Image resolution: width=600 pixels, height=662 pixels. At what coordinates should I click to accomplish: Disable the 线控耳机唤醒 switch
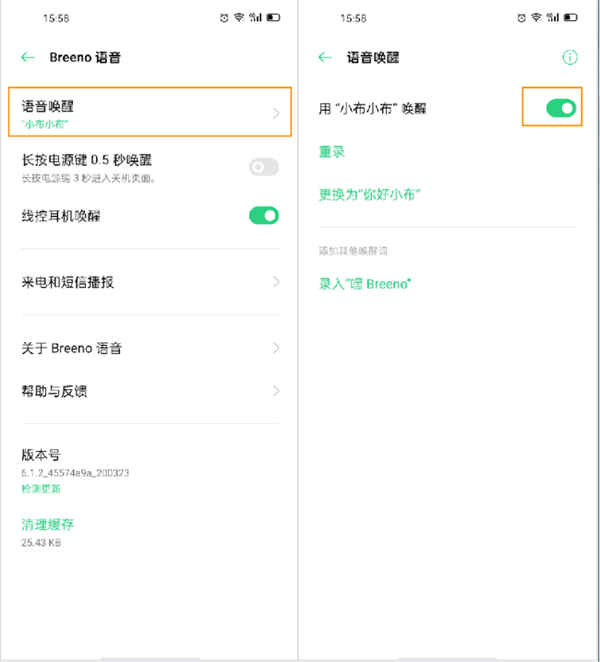click(264, 215)
